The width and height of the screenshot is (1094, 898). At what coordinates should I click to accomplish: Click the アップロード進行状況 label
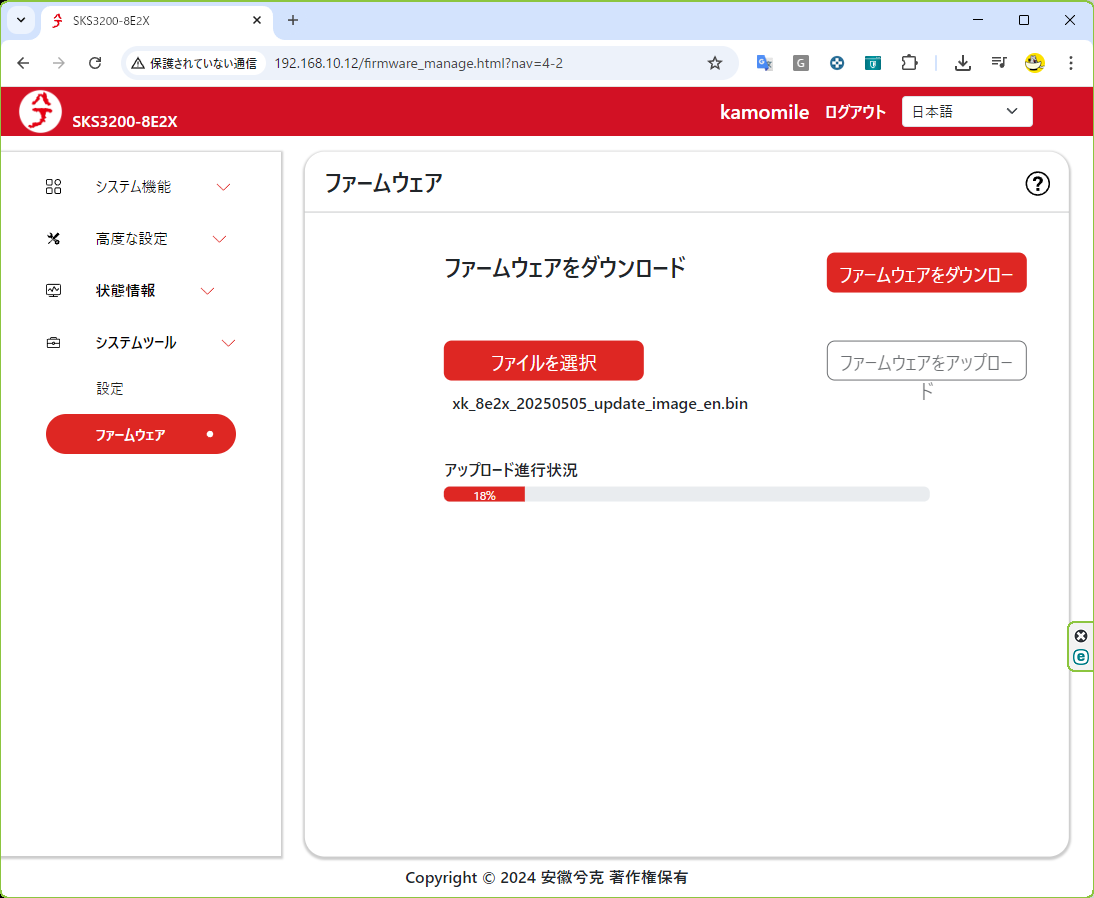click(x=511, y=470)
